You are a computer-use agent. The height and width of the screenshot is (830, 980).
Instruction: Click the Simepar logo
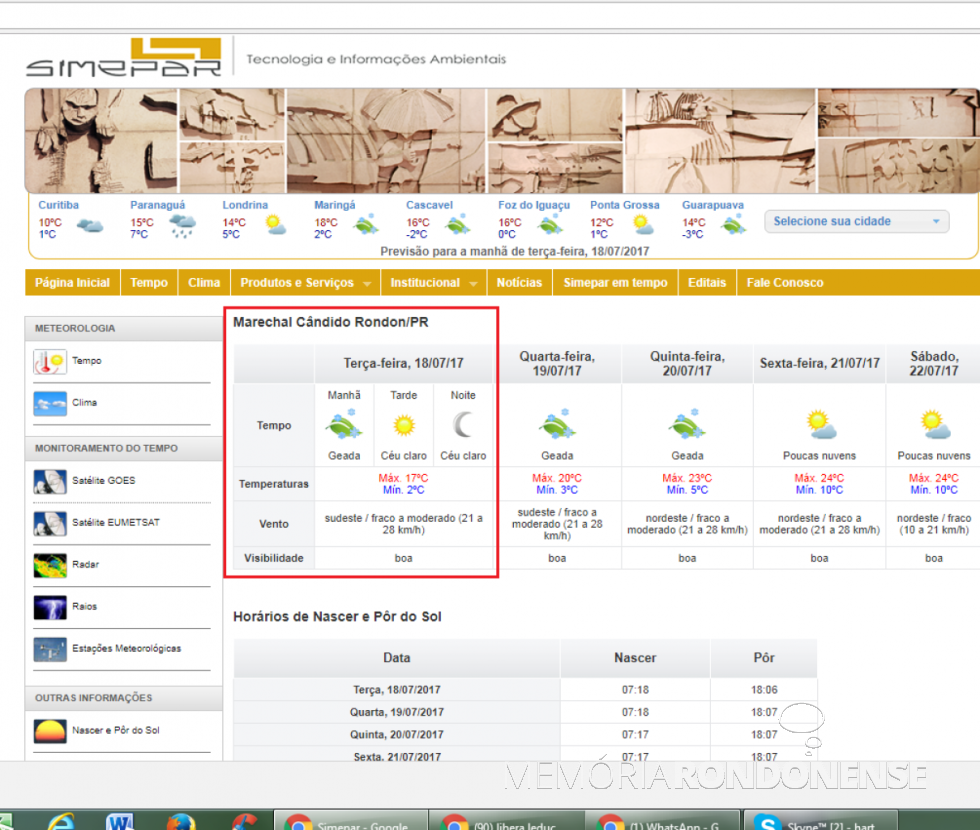123,59
